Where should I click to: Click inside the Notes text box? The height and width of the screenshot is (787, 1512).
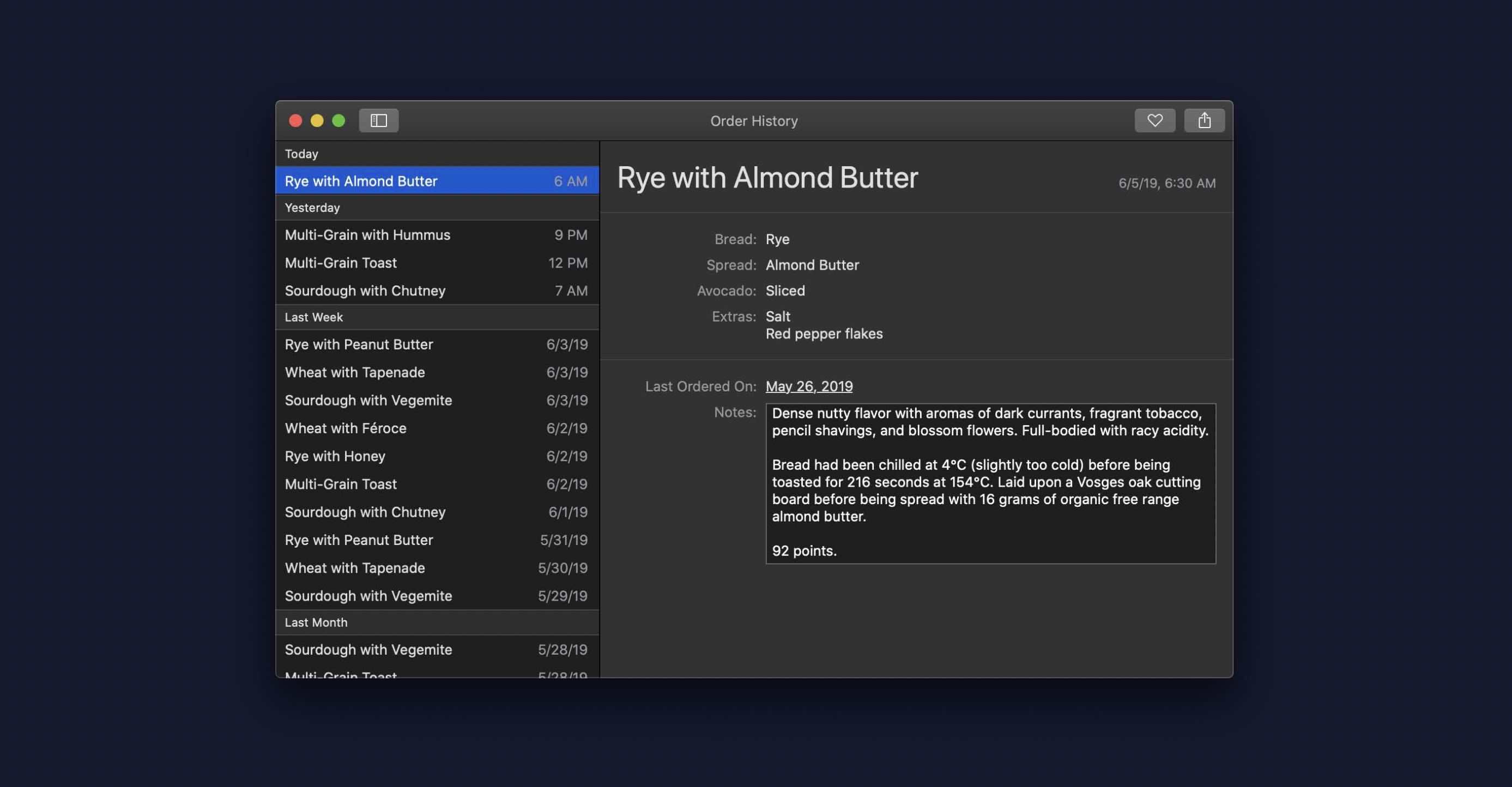[990, 483]
